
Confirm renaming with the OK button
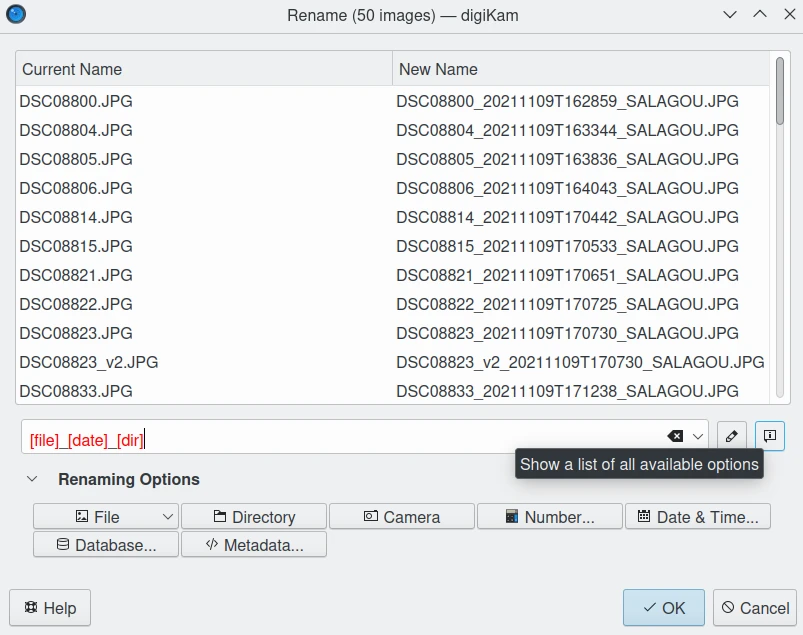664,608
